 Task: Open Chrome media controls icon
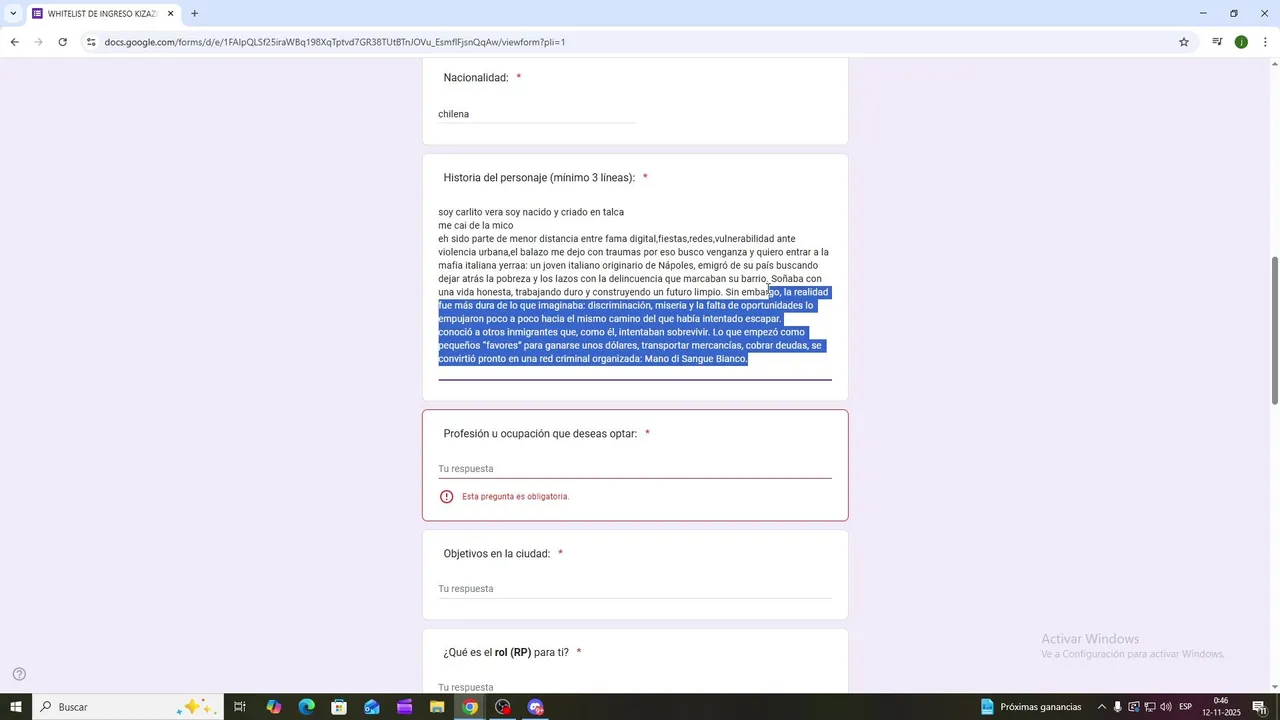1217,42
